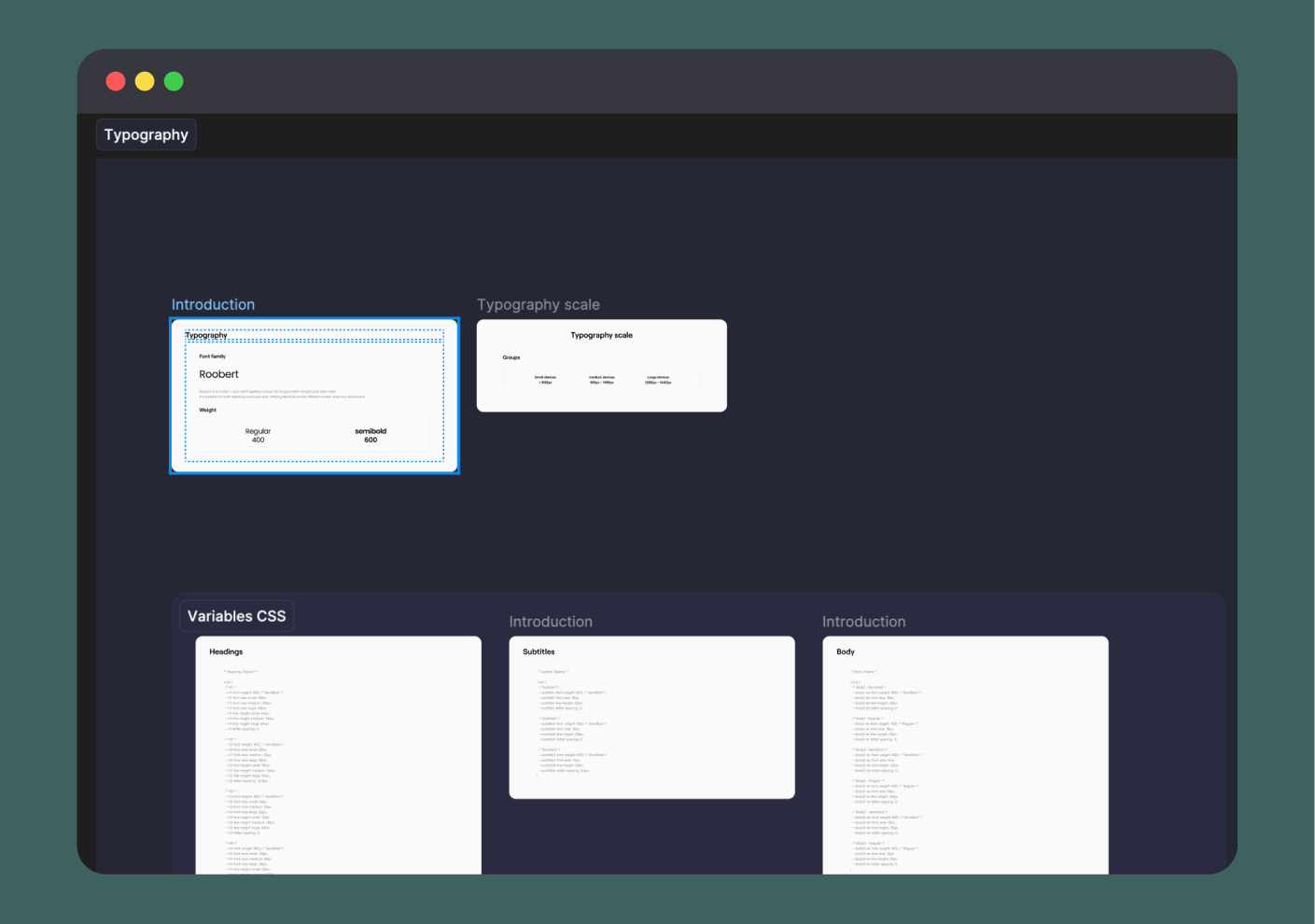Click the Typography scale frame heading
The width and height of the screenshot is (1315, 924).
(x=602, y=335)
